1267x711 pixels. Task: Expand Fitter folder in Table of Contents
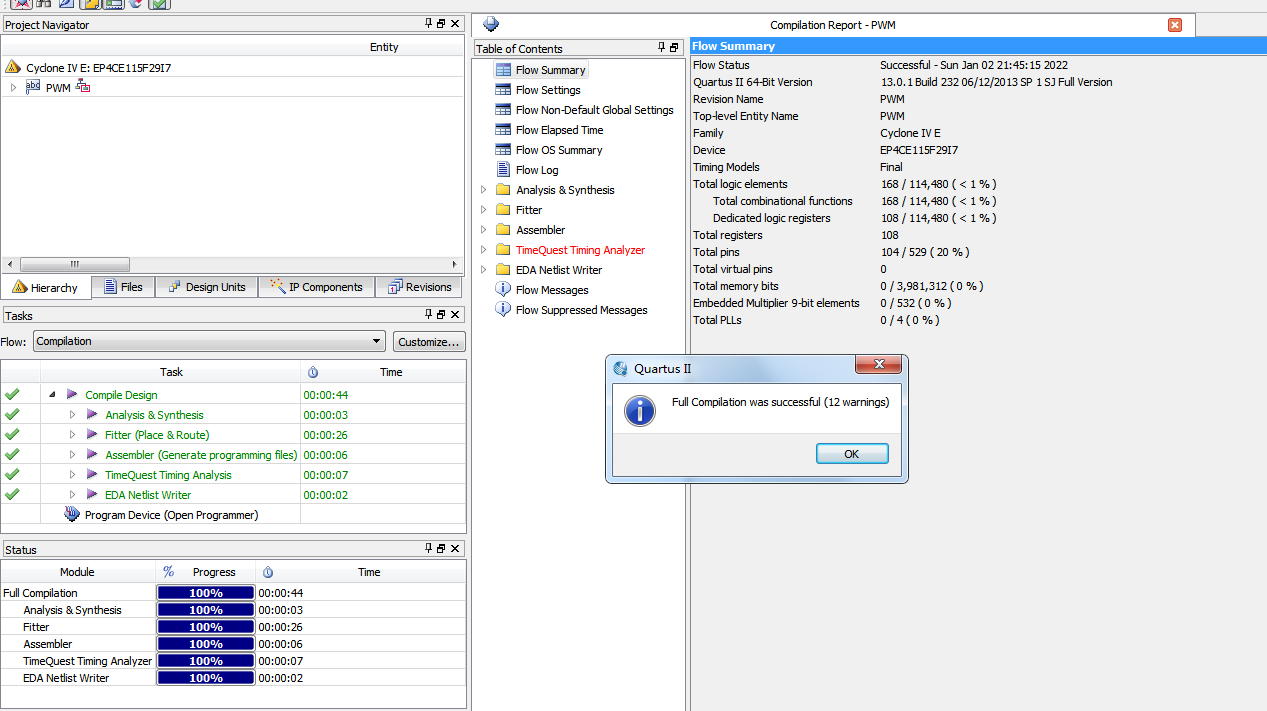click(484, 210)
